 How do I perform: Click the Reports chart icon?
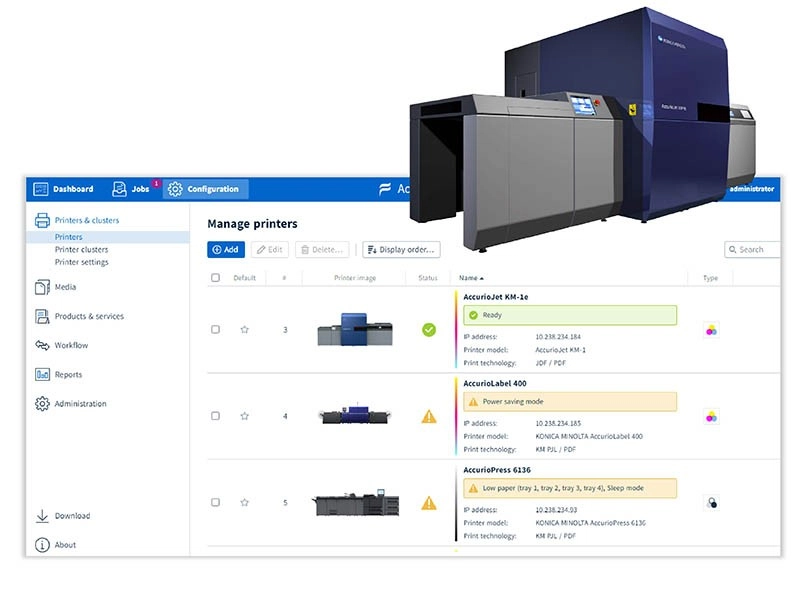(x=42, y=375)
